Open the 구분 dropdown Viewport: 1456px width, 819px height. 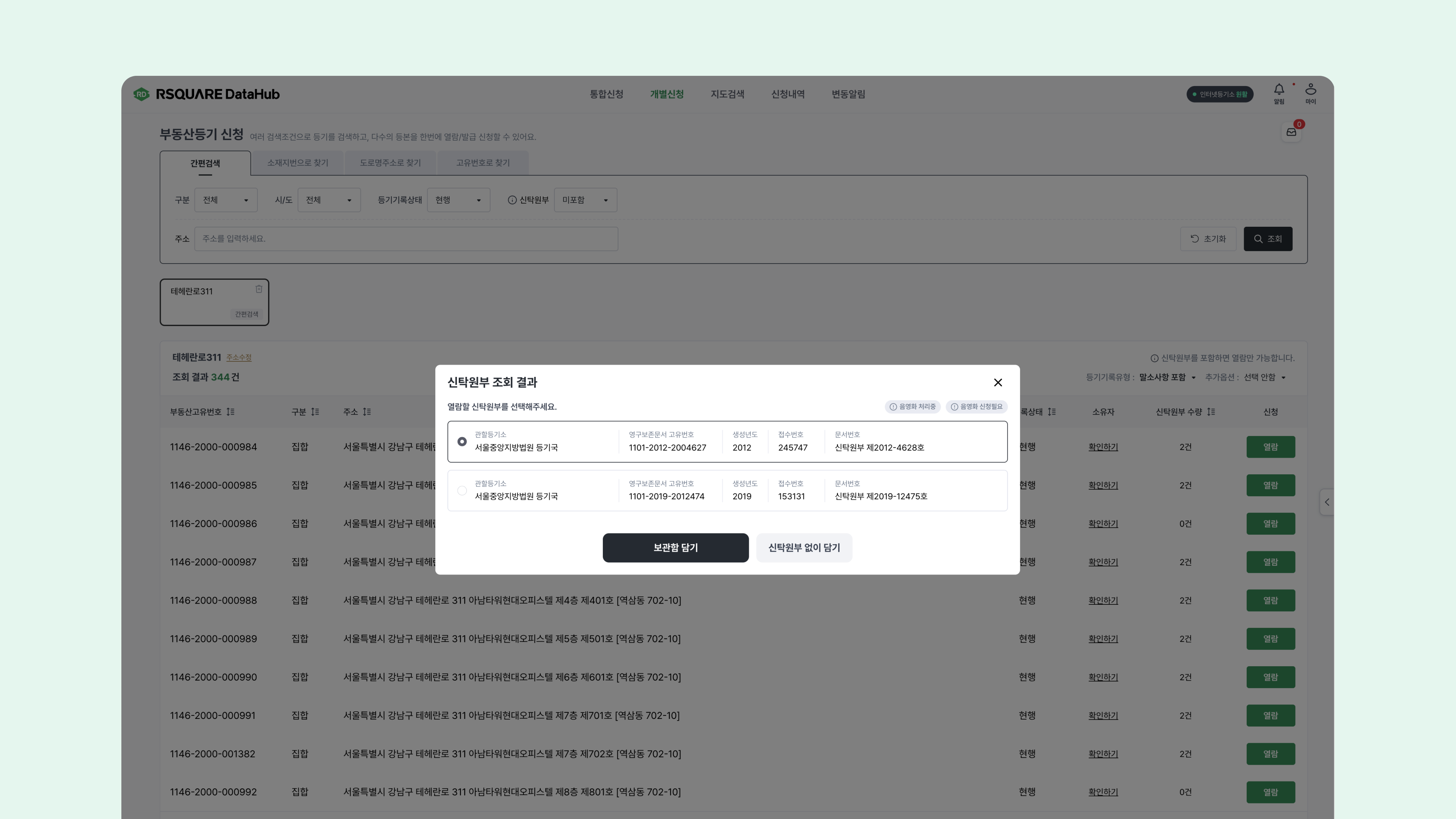[x=226, y=200]
